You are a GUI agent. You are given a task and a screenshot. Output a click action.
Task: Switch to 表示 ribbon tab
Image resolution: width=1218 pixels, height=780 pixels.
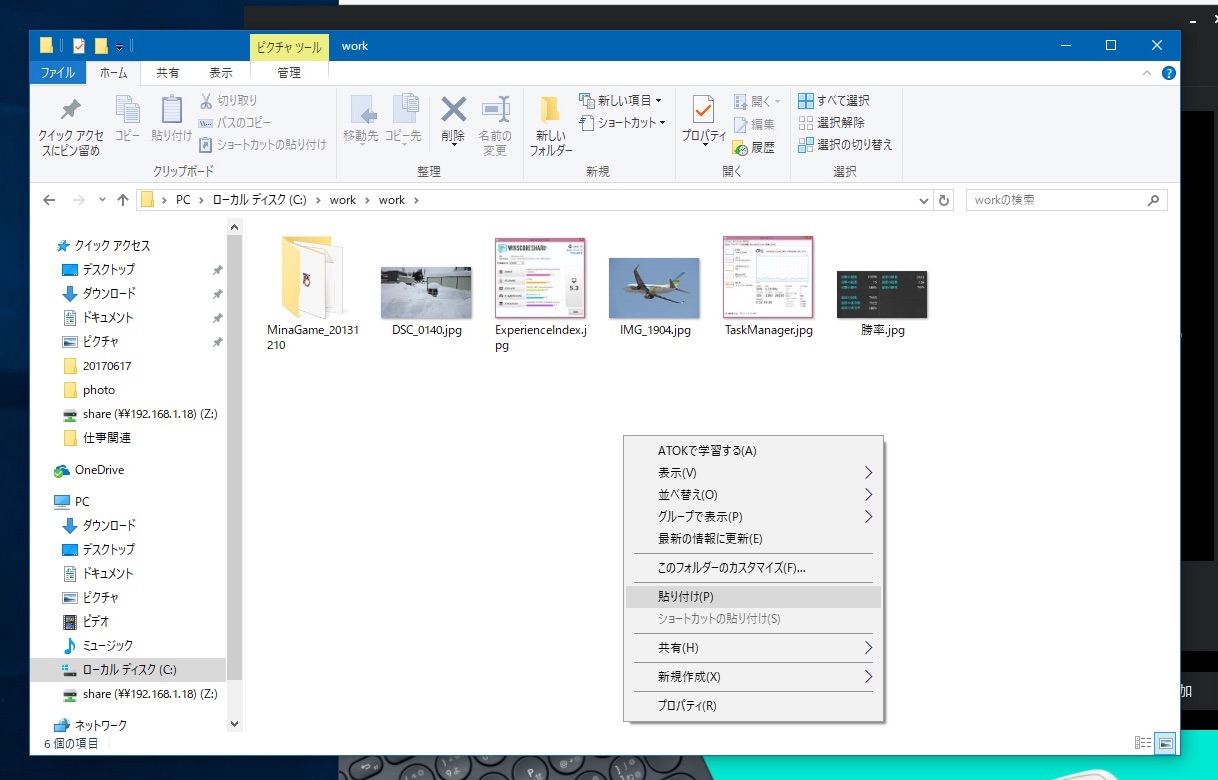tap(221, 73)
